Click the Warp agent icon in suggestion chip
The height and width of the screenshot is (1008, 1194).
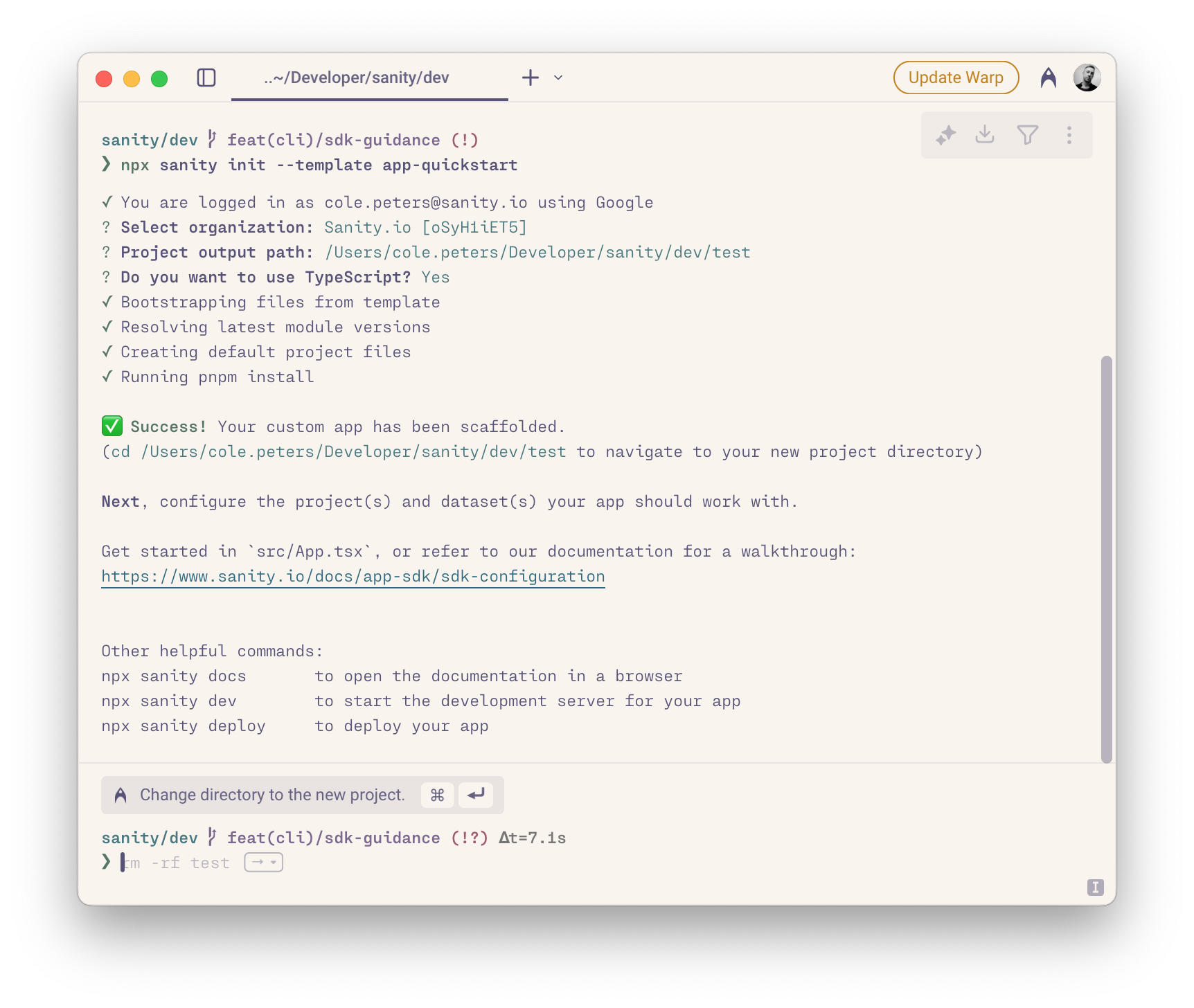[121, 795]
